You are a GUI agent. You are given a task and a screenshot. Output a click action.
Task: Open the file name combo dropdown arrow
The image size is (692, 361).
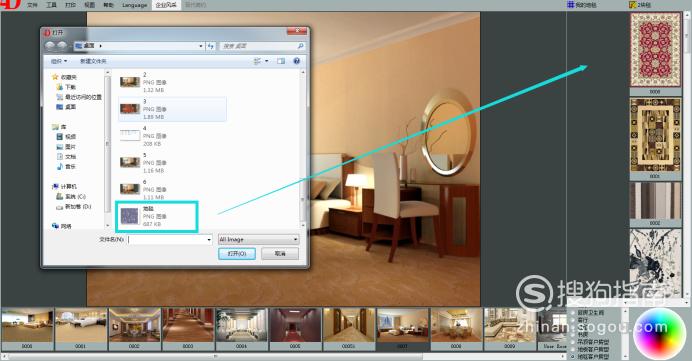209,240
